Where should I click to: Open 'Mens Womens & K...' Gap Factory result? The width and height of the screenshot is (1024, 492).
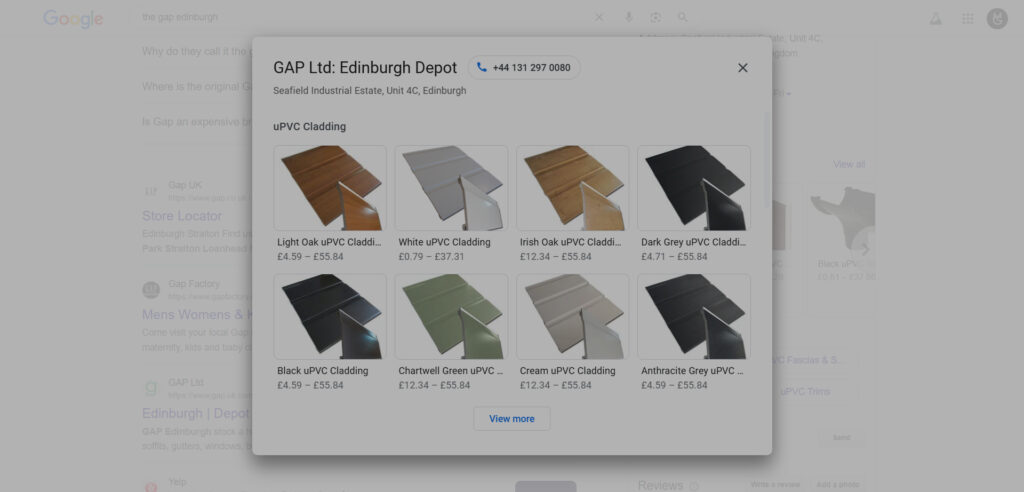click(x=197, y=315)
